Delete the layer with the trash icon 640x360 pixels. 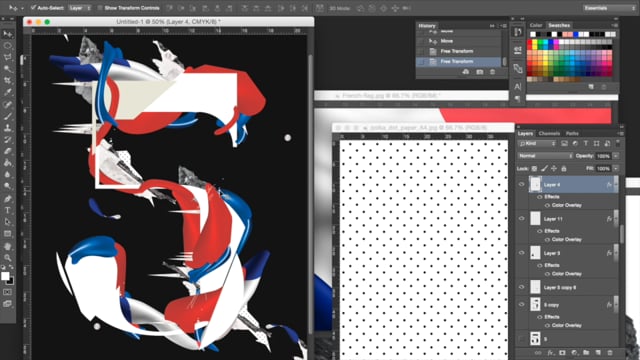click(x=610, y=353)
